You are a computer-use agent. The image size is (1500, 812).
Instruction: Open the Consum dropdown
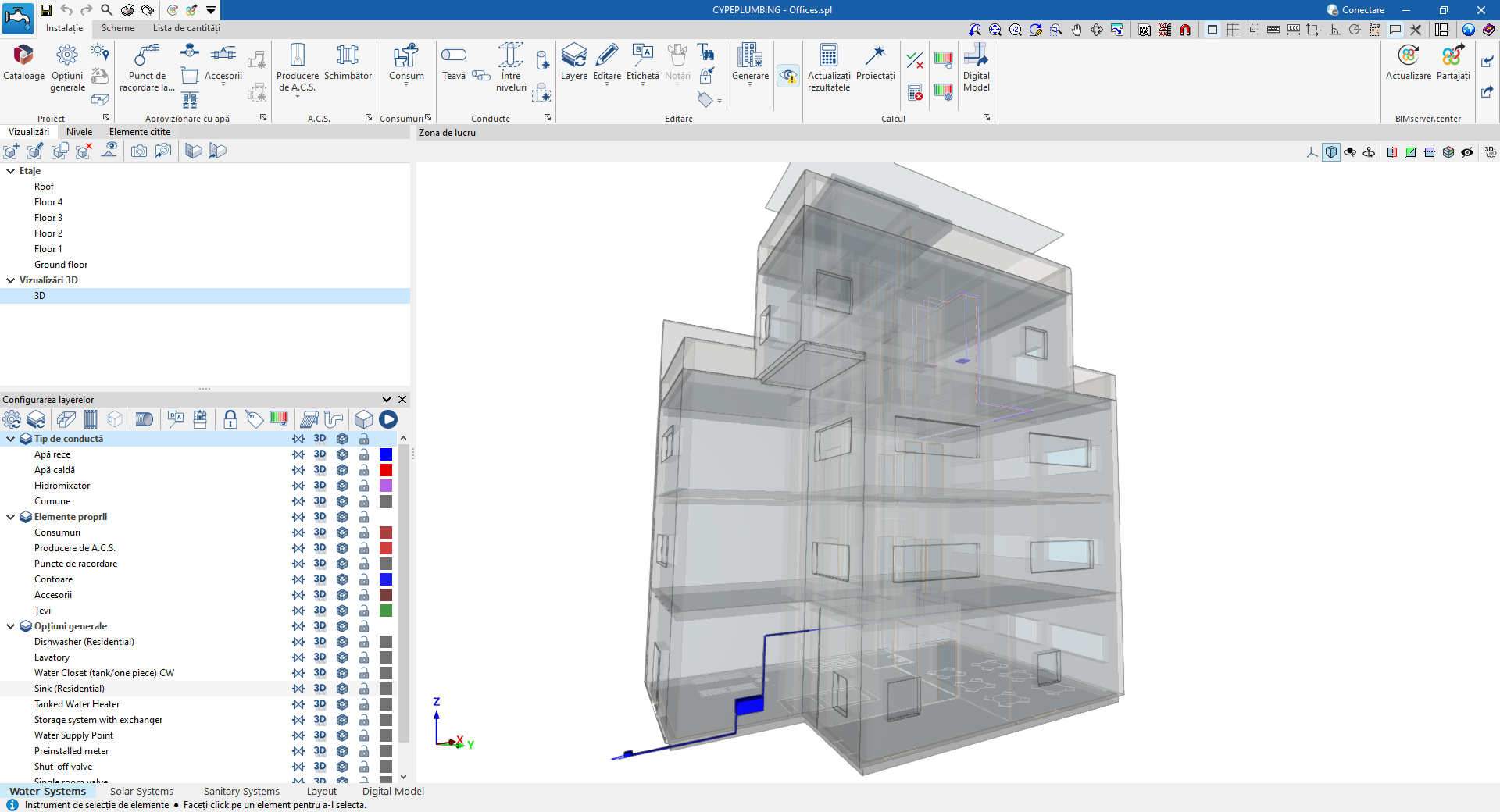[406, 83]
